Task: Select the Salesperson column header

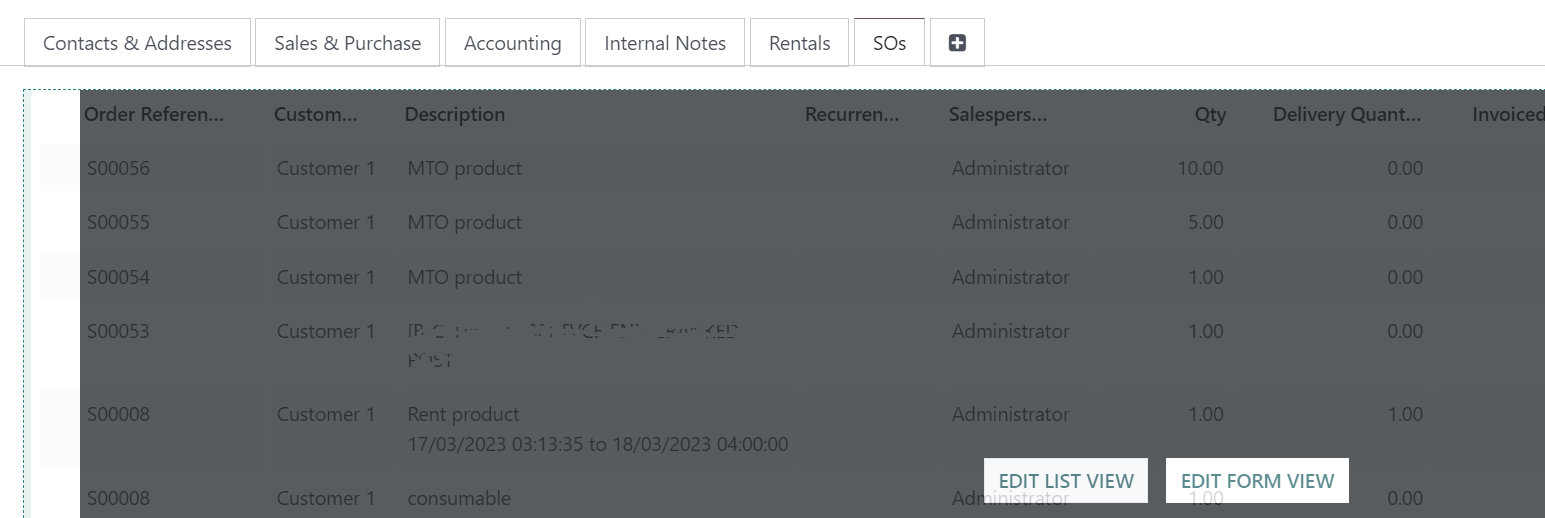Action: [998, 115]
